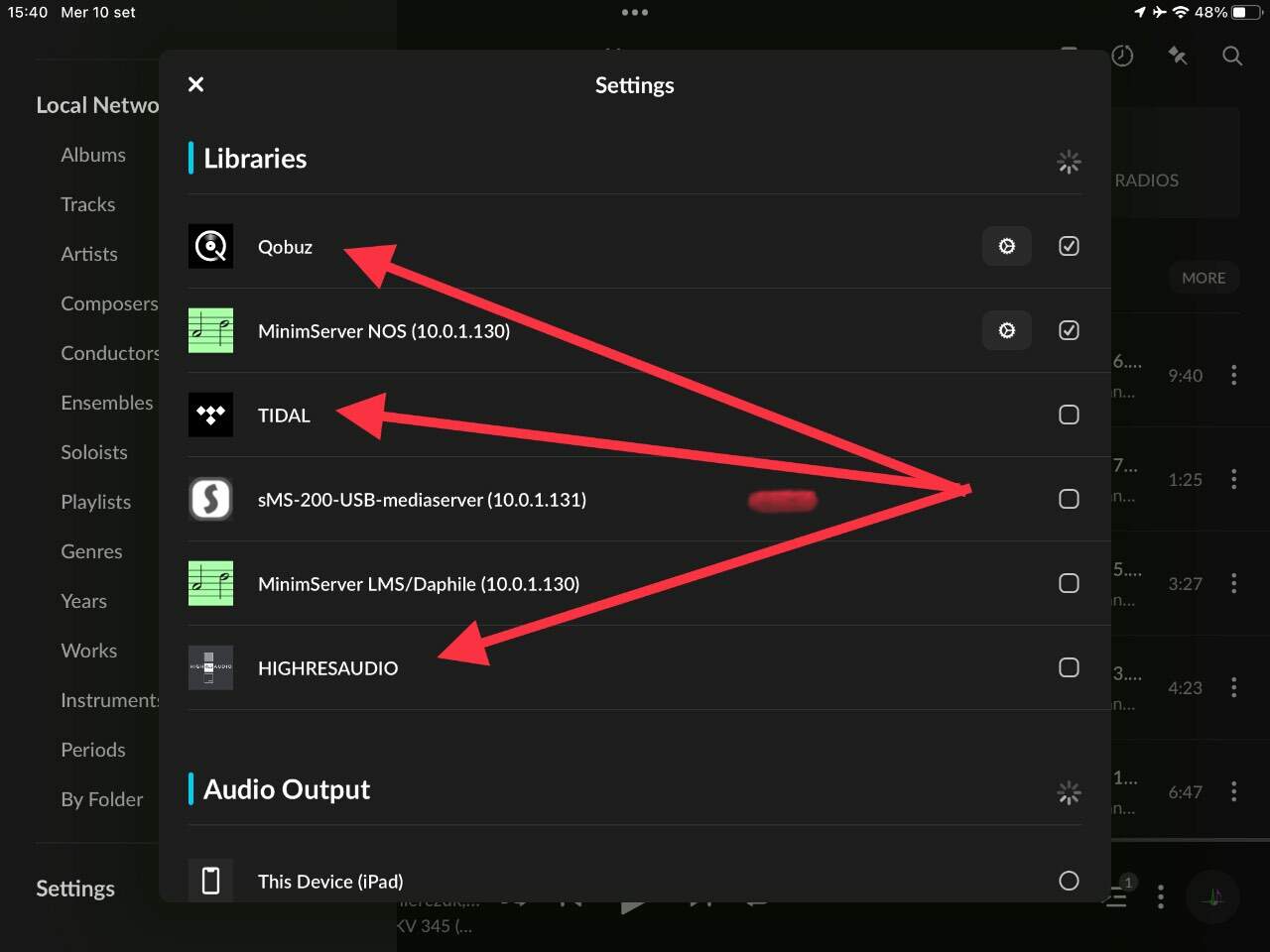Open Artists in the sidebar

click(89, 254)
